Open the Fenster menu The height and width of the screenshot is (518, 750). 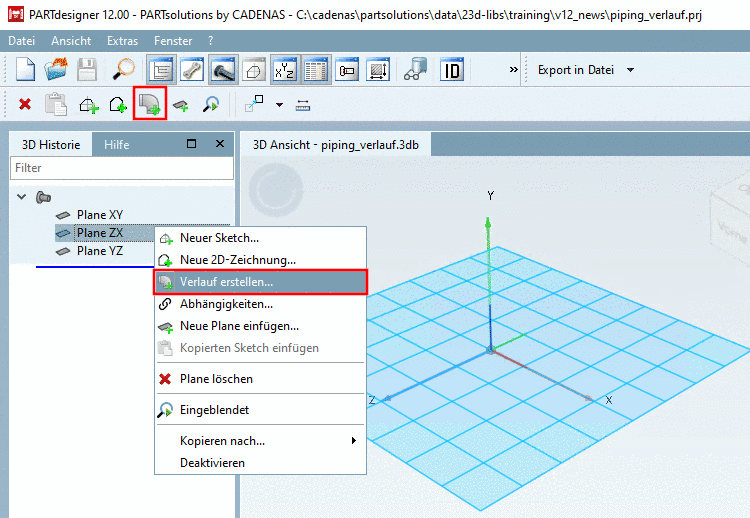coord(173,41)
